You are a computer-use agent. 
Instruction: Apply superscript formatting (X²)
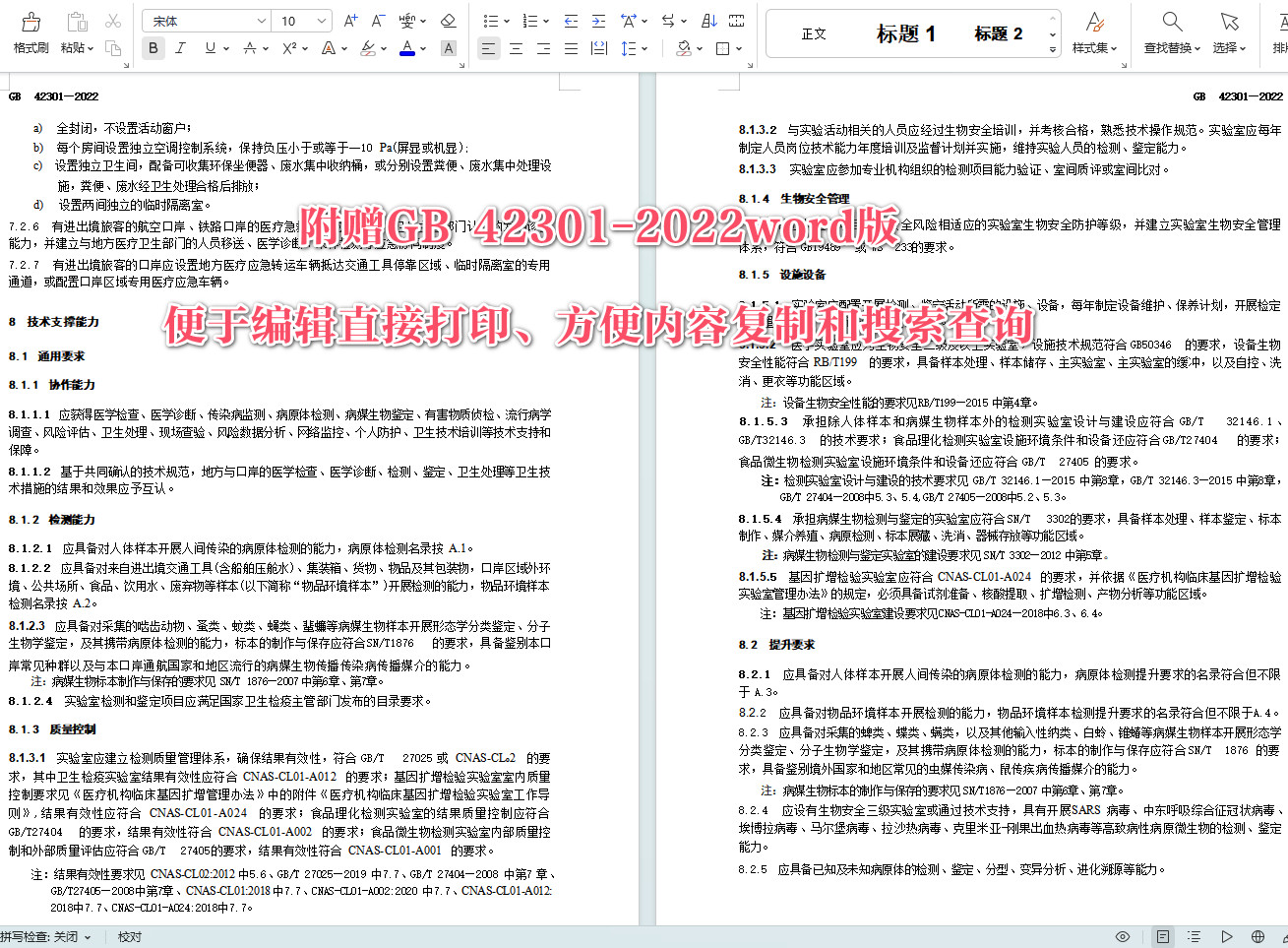pos(288,47)
